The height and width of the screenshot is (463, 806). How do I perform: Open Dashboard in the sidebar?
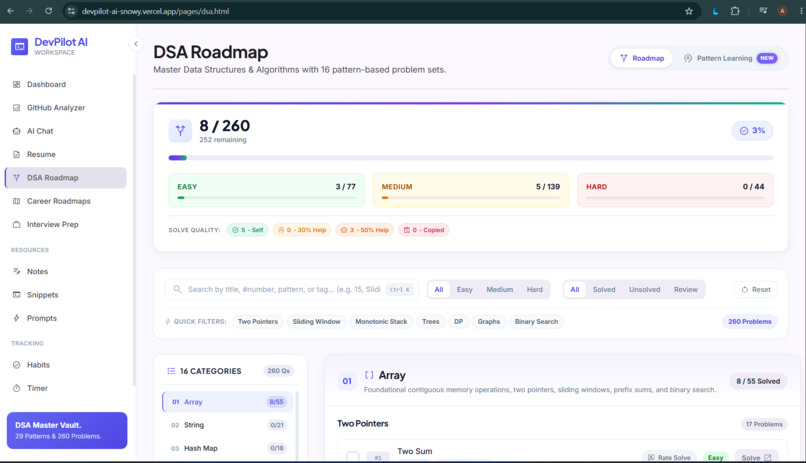pyautogui.click(x=66, y=84)
